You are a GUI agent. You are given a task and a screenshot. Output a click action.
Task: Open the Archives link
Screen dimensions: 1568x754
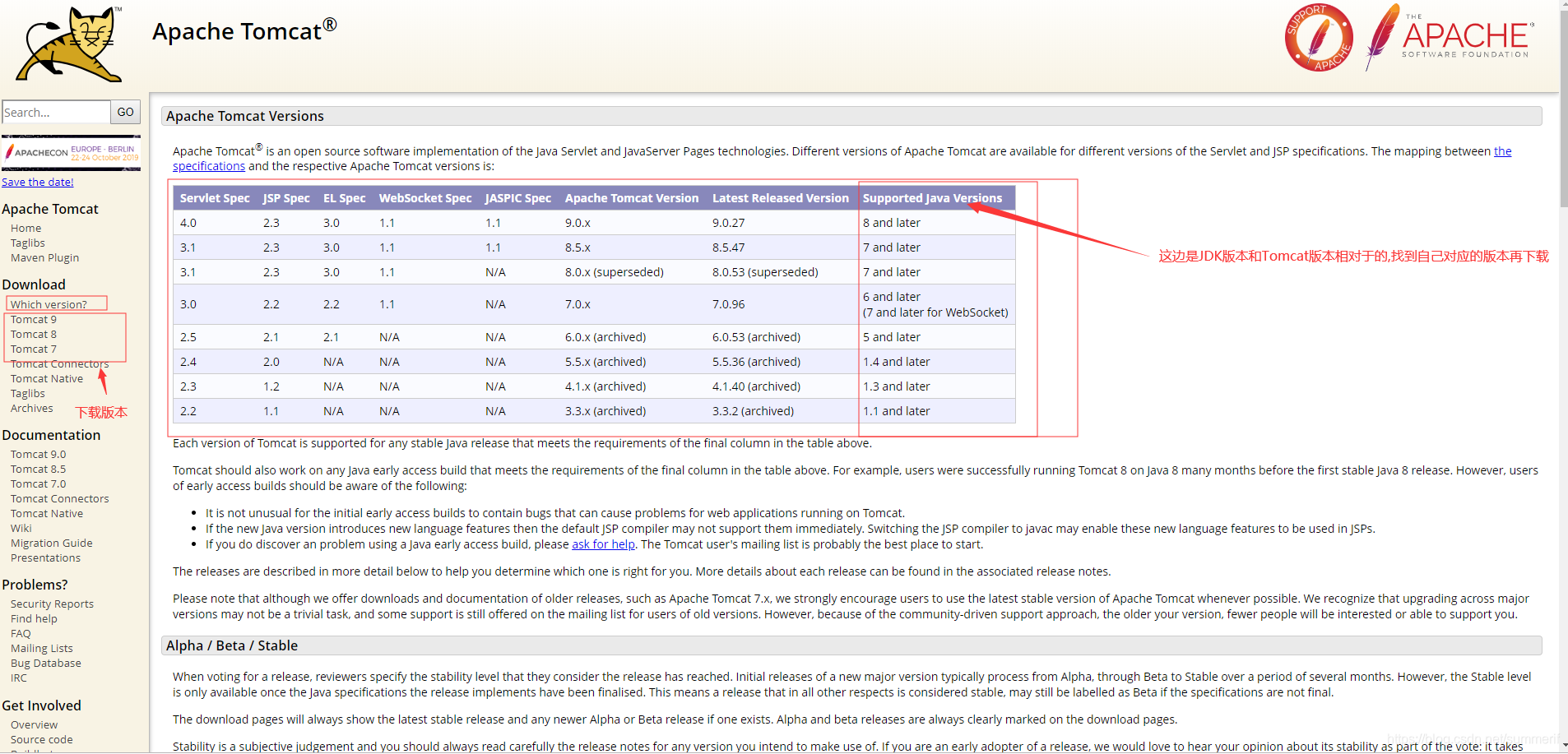click(x=32, y=409)
